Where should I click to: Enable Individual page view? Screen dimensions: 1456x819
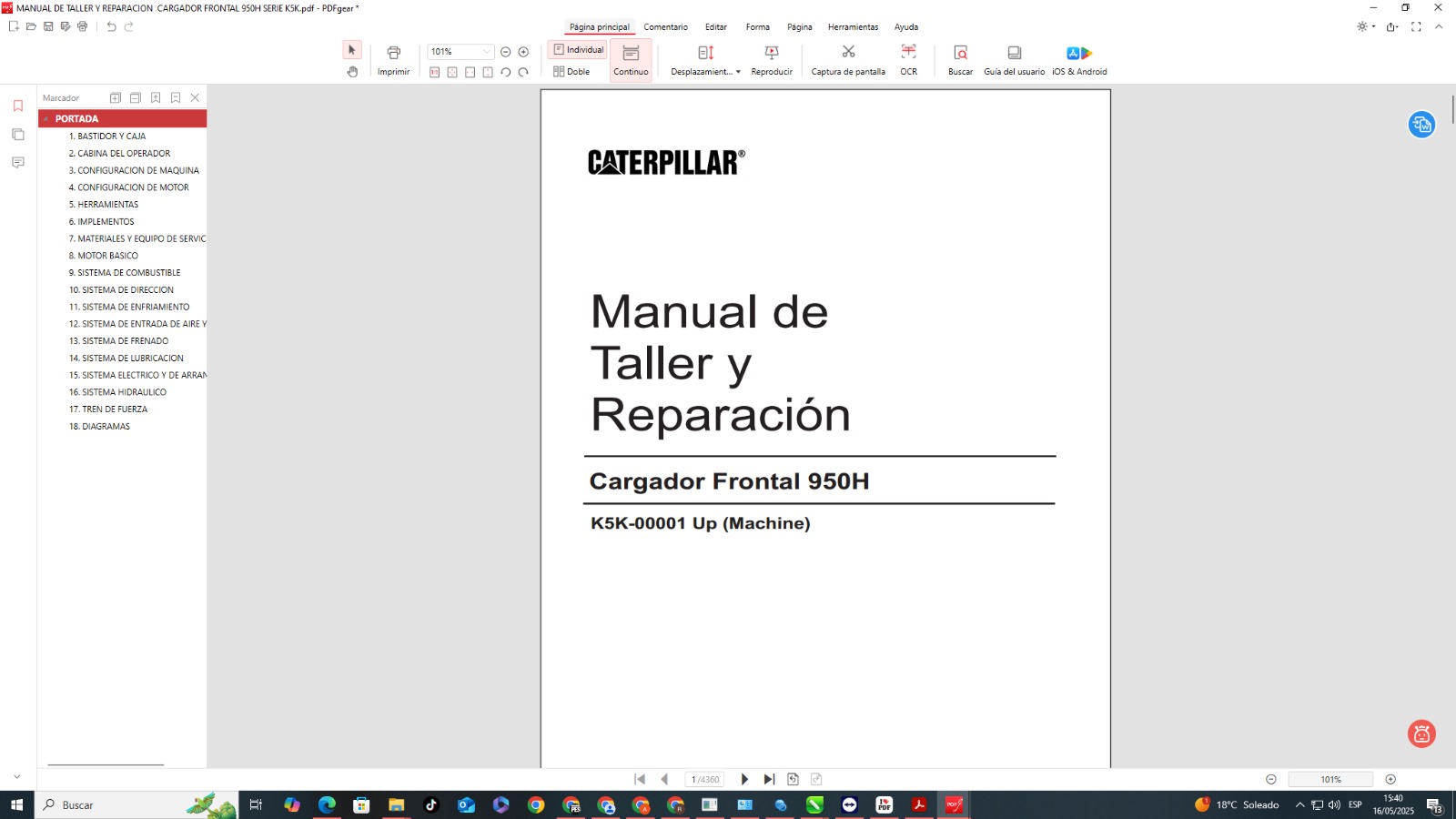[579, 50]
